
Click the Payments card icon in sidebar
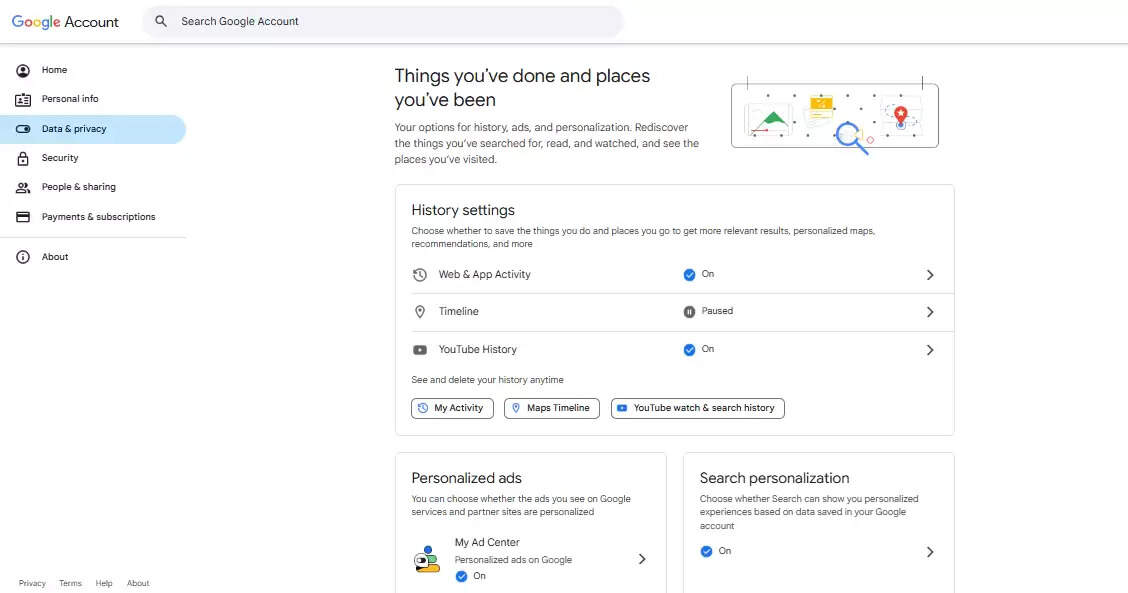point(23,217)
